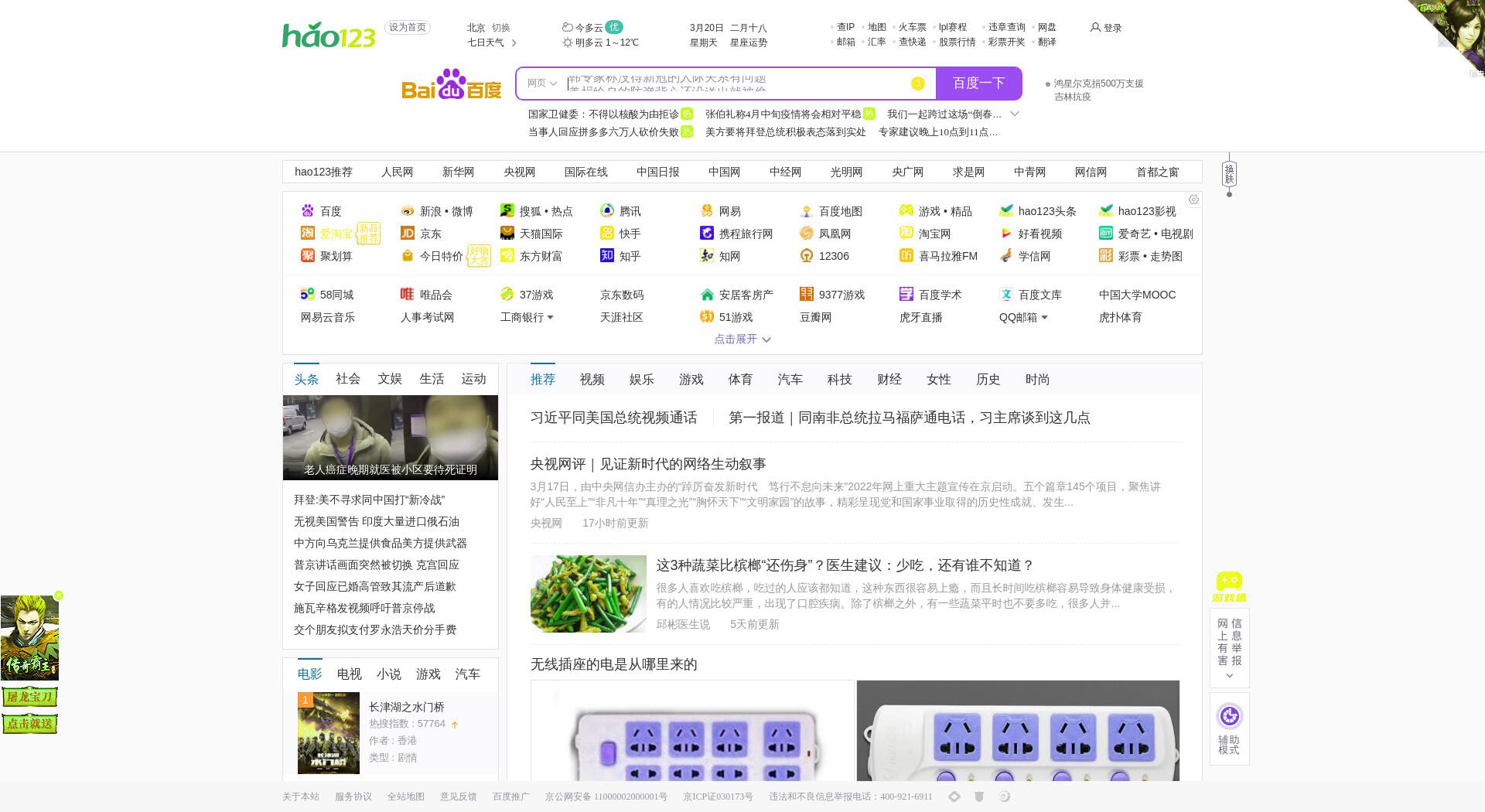Switch to the 财经 feed tab
The image size is (1485, 812).
(x=889, y=379)
